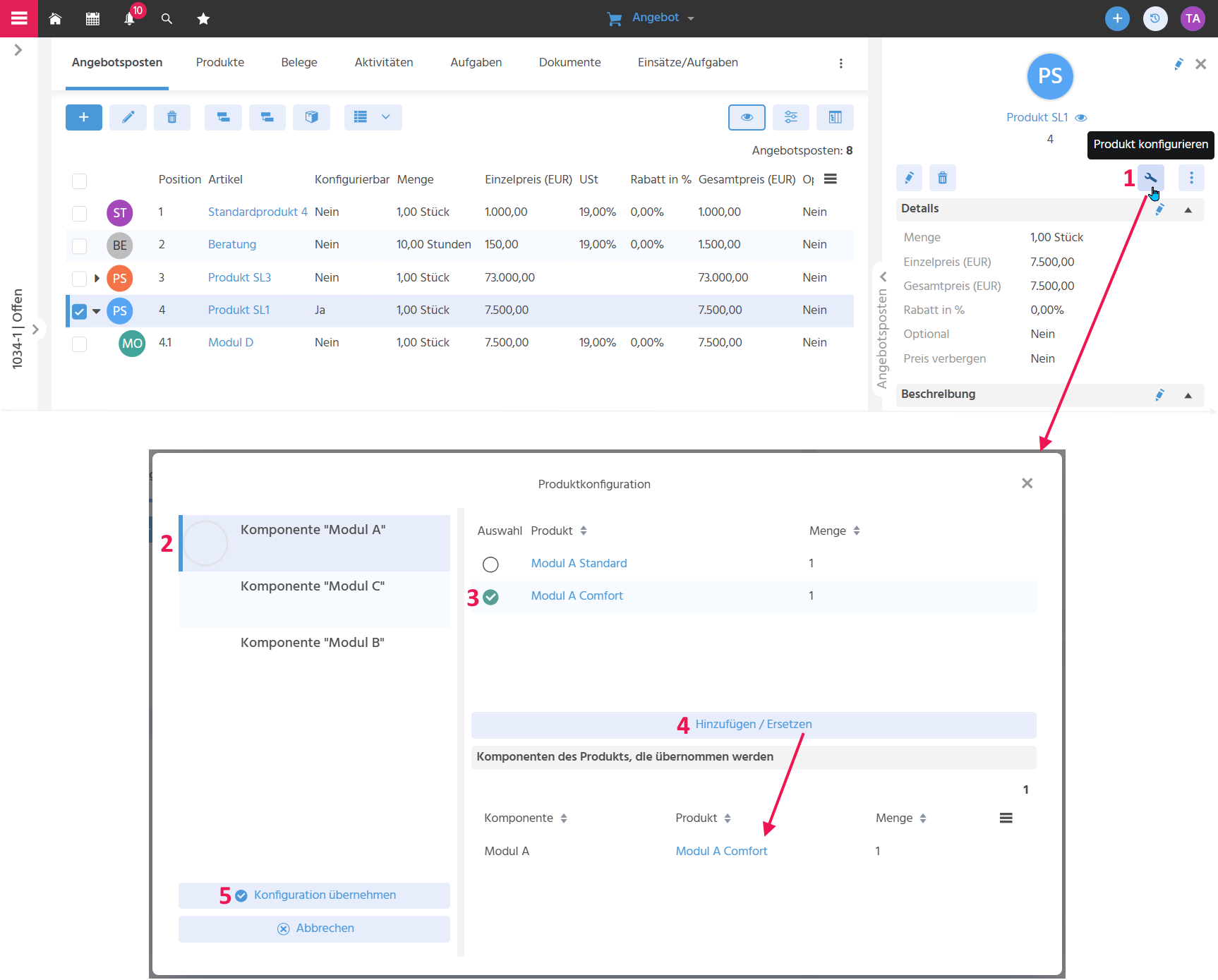The width and height of the screenshot is (1218, 980).
Task: Add a new Angebotsposten with plus button
Action: point(84,117)
